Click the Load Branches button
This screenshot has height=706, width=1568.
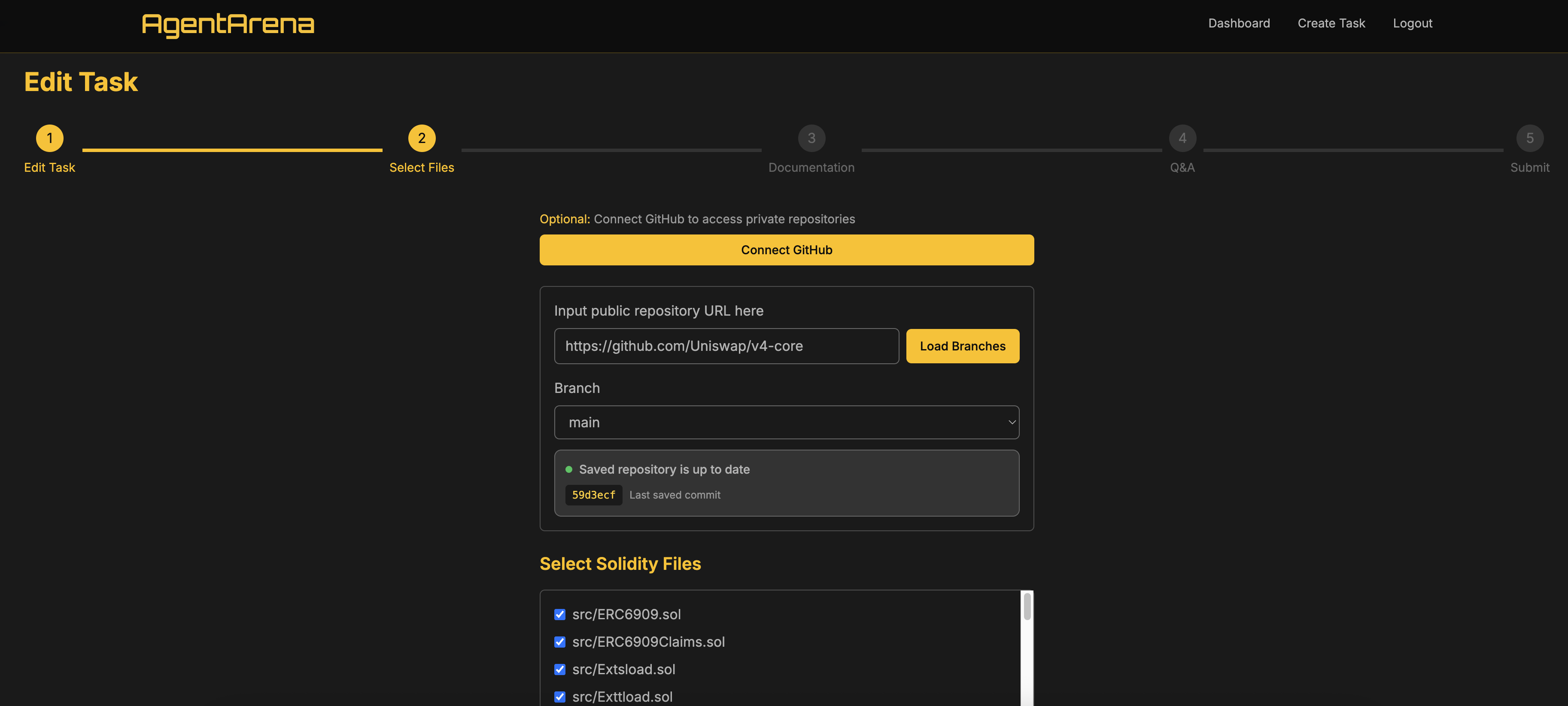pos(962,346)
